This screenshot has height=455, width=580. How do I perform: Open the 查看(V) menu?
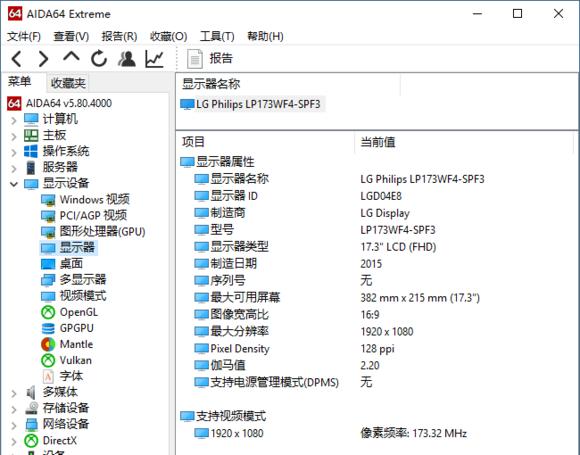pos(71,36)
